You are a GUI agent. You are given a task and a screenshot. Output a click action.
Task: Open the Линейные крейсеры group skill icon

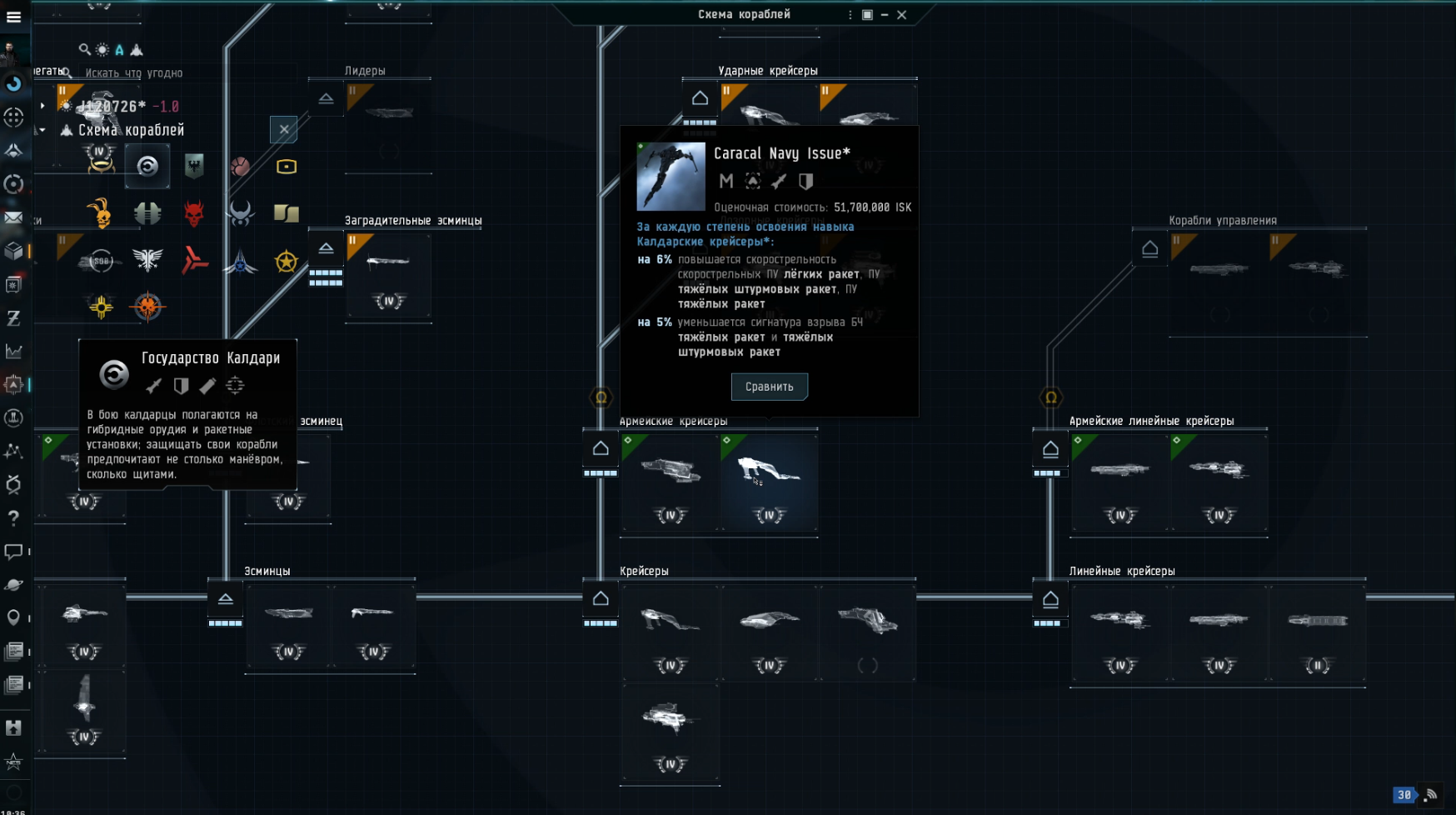click(1050, 598)
